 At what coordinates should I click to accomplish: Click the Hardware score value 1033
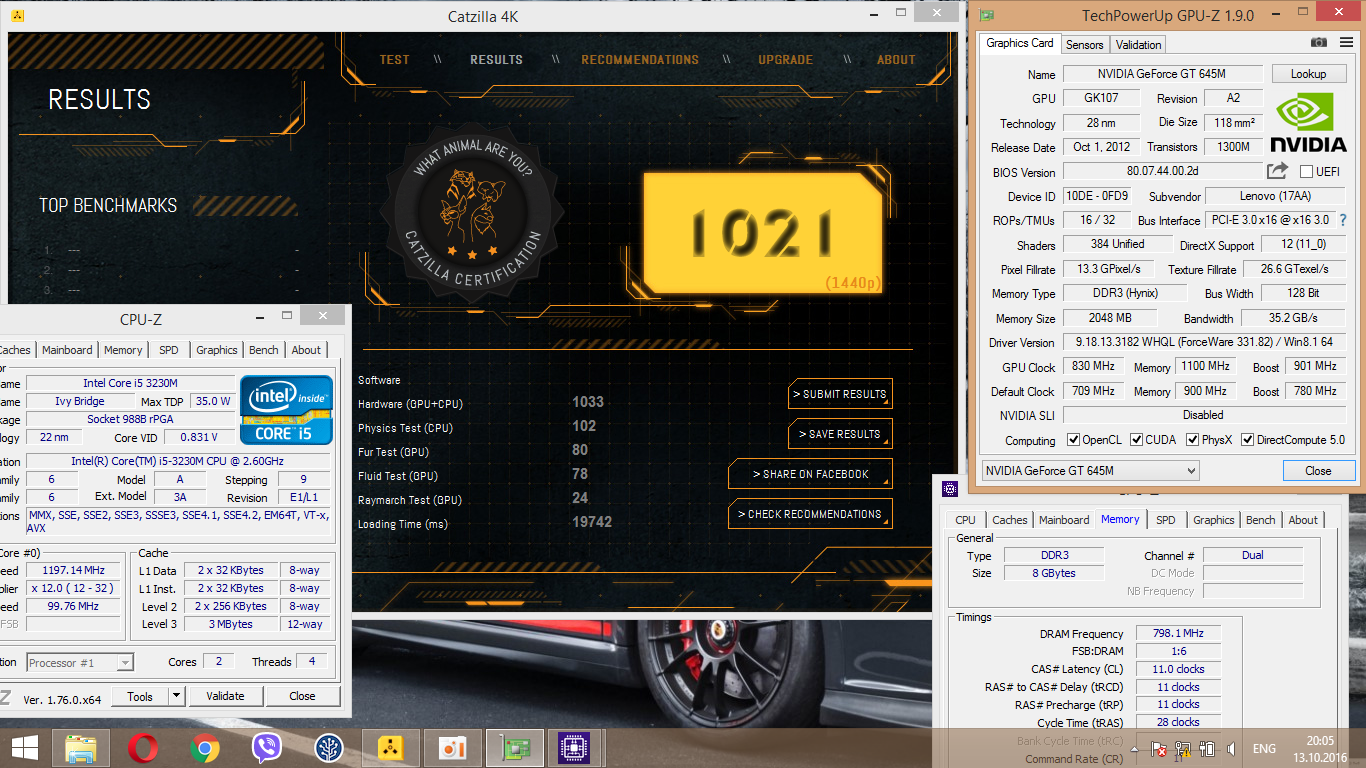tap(588, 402)
